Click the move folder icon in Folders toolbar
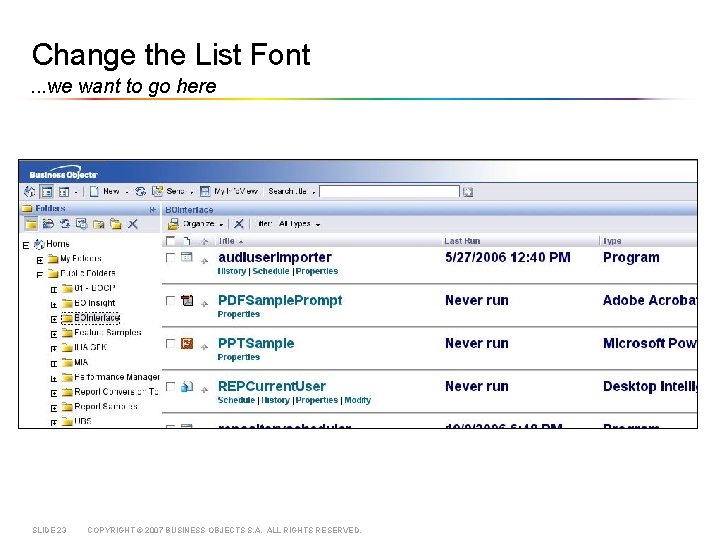This screenshot has height=540, width=720. [x=99, y=224]
